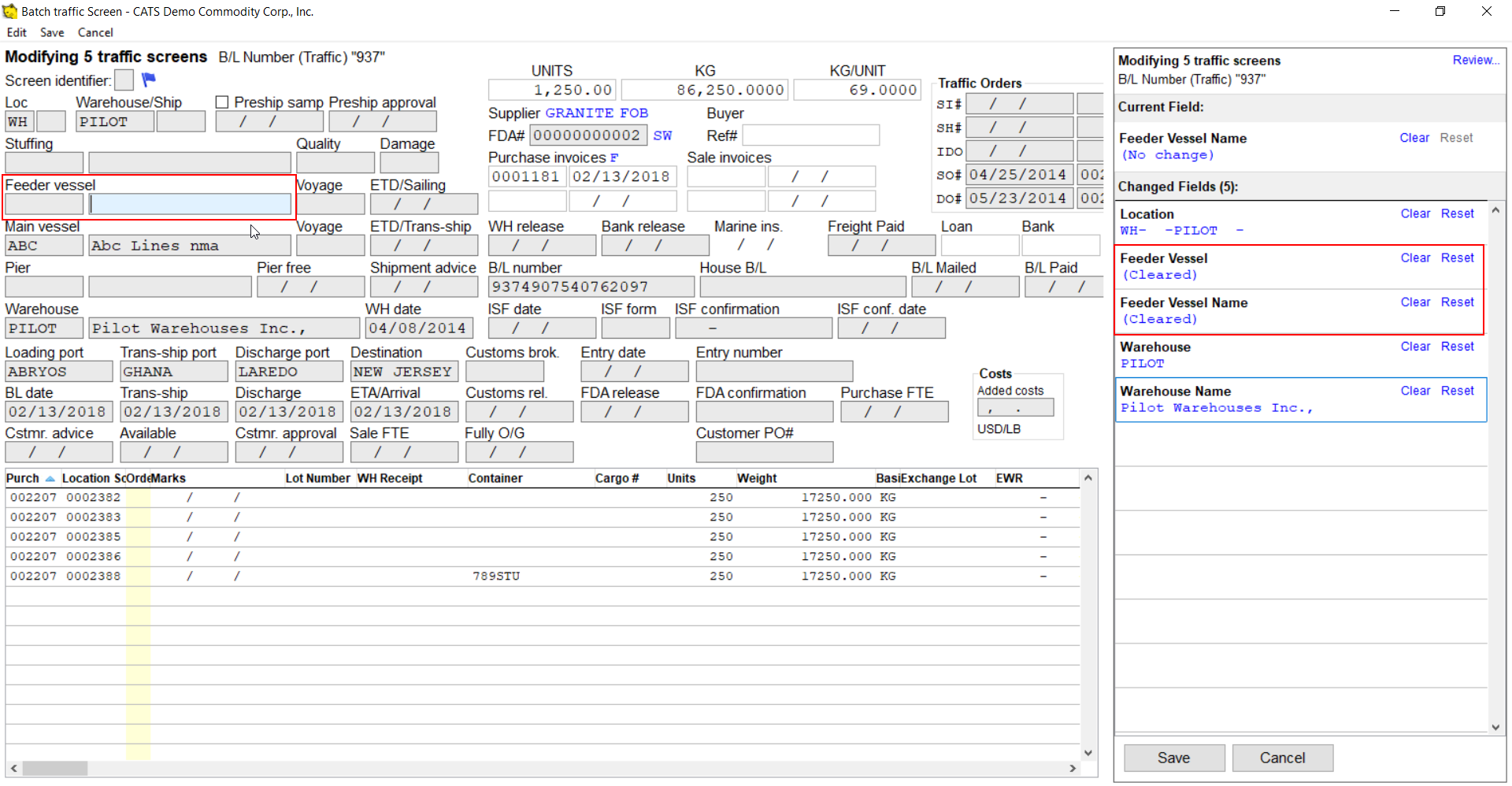
Task: Click the Main vessel code field ABC
Action: coord(44,245)
